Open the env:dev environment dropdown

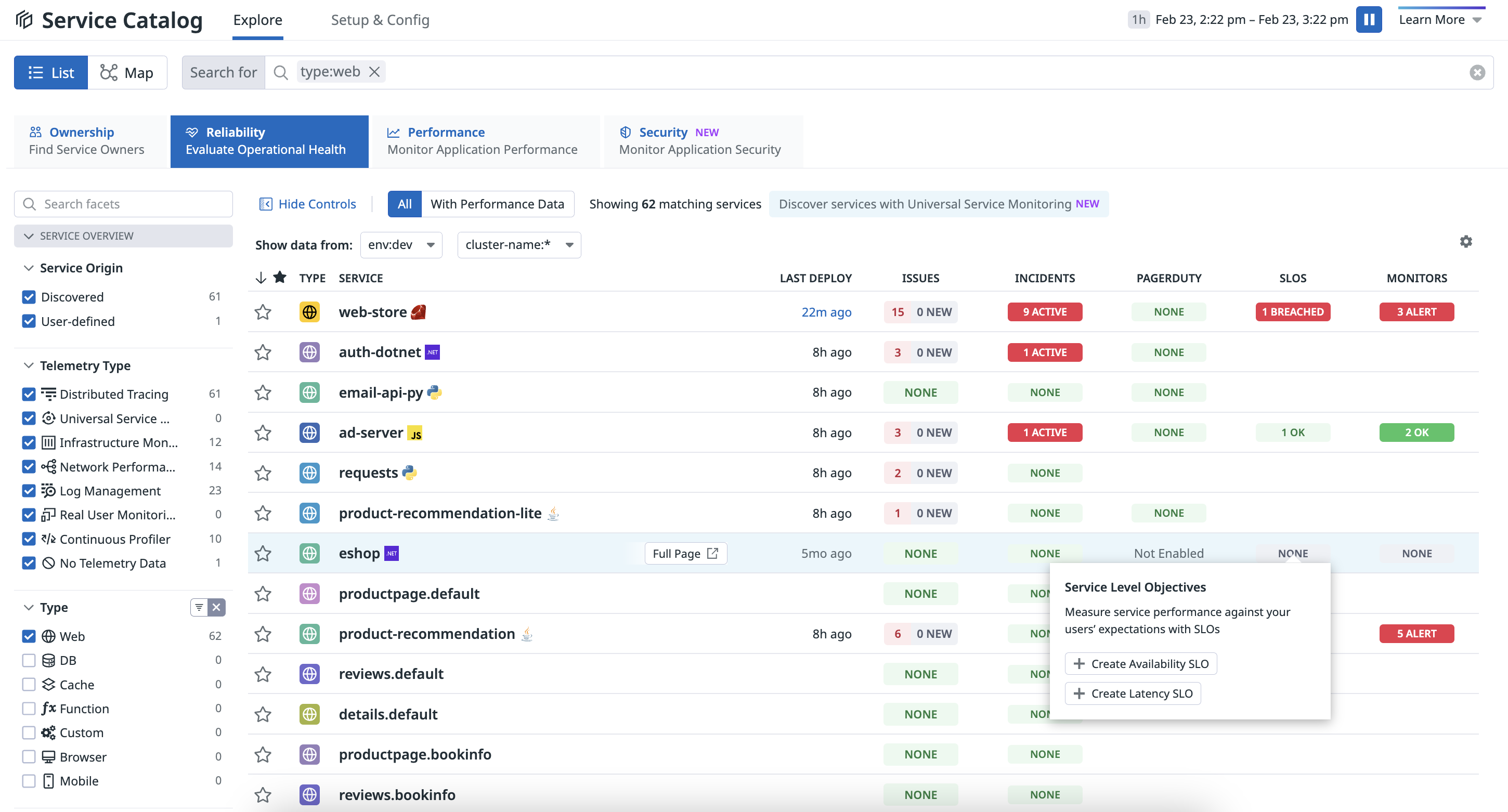tap(400, 245)
